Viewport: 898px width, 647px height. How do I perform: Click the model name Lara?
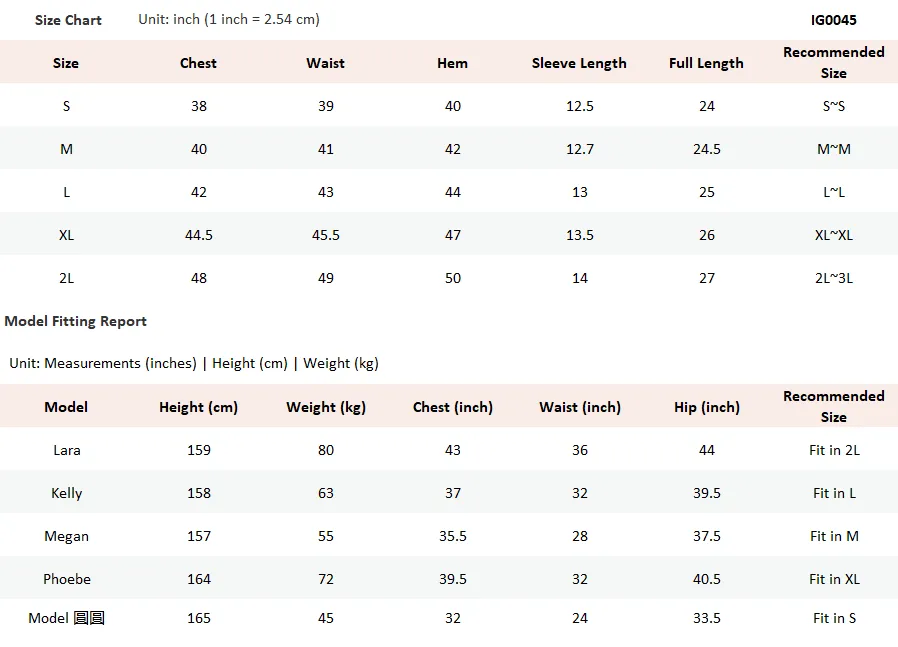click(x=66, y=450)
